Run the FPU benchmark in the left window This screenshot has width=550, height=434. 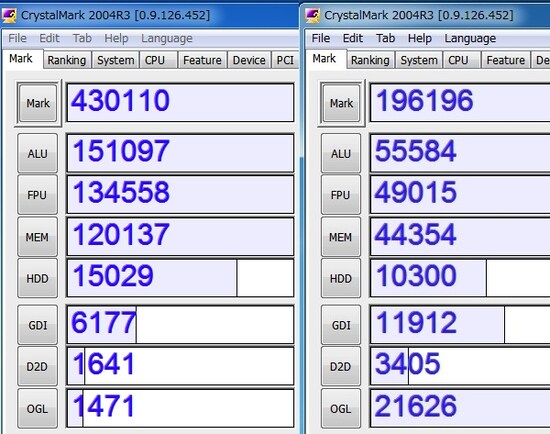(38, 195)
